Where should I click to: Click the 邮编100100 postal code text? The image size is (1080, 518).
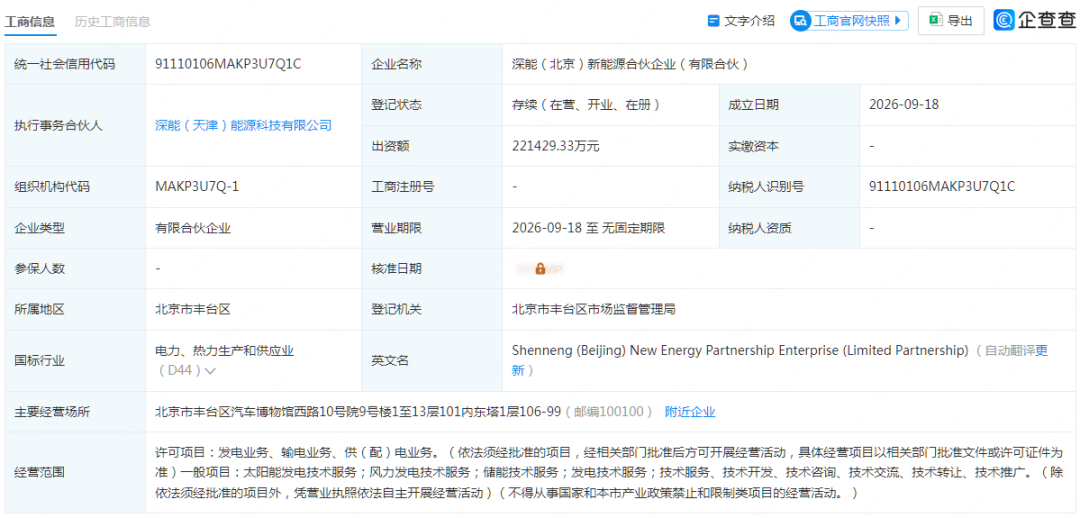tap(608, 412)
